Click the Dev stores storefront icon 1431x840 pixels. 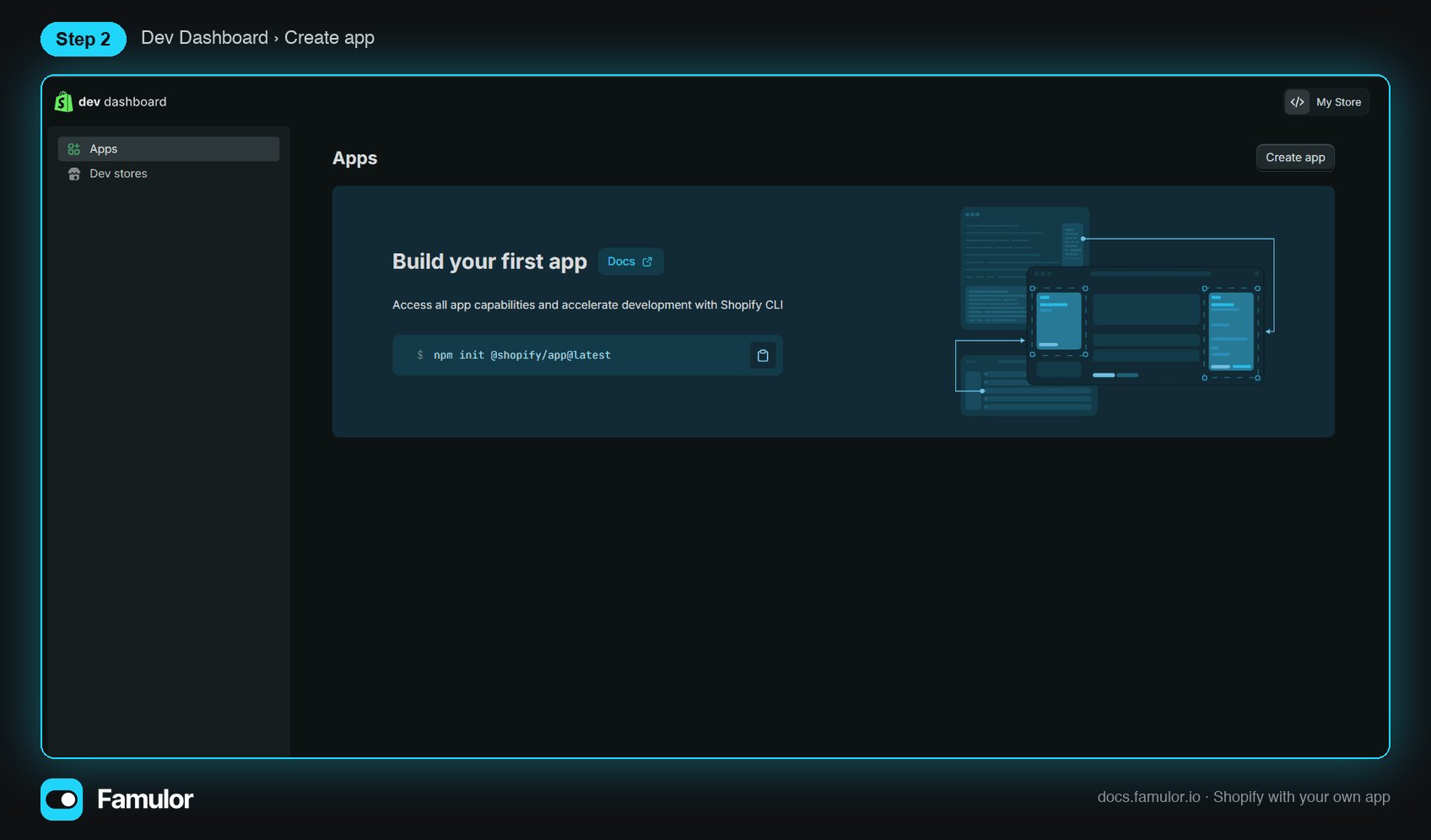click(74, 174)
